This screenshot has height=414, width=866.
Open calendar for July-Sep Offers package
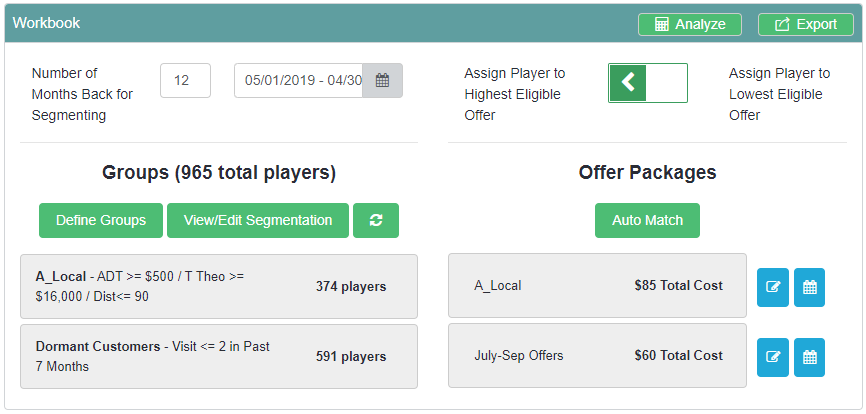point(810,357)
